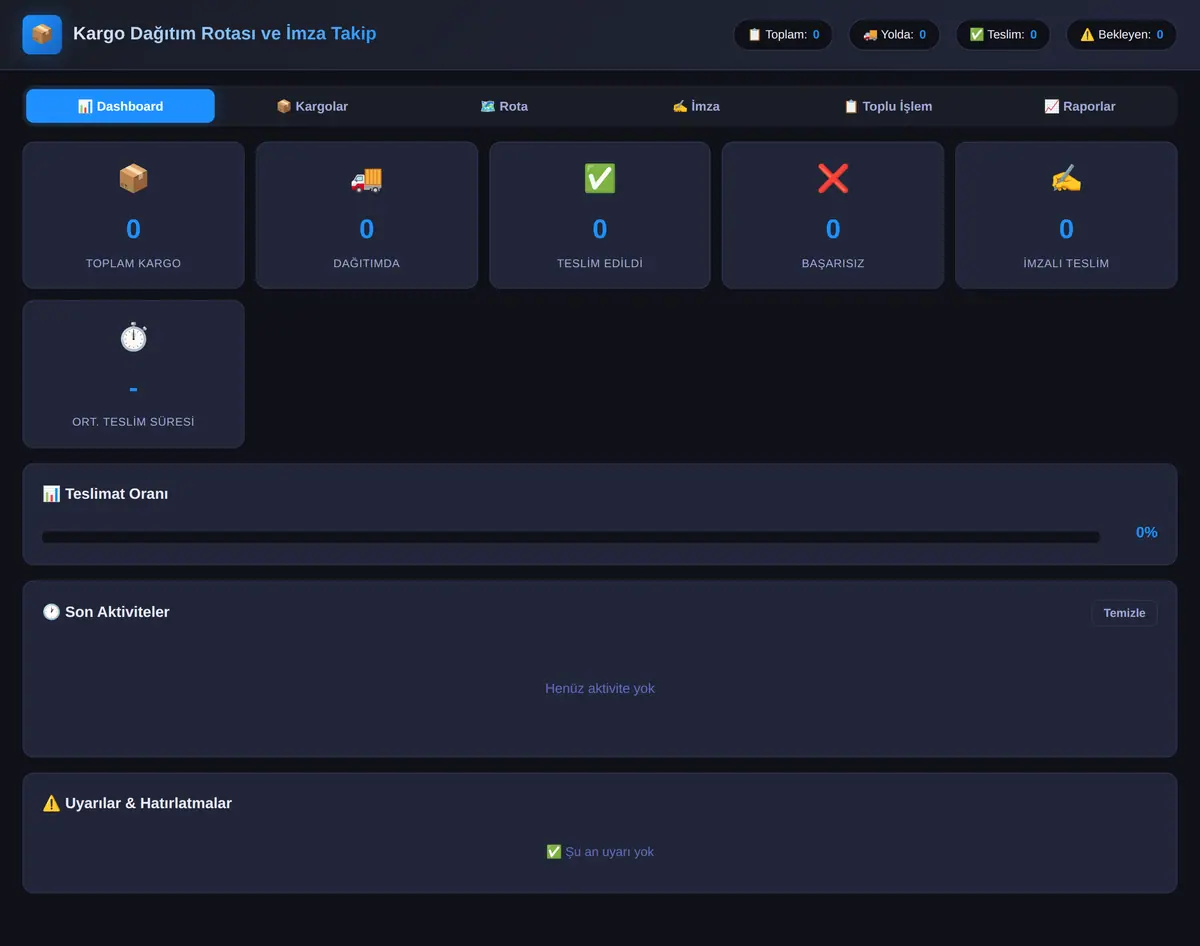
Task: Click the red cross on Başarısız card
Action: [x=833, y=178]
